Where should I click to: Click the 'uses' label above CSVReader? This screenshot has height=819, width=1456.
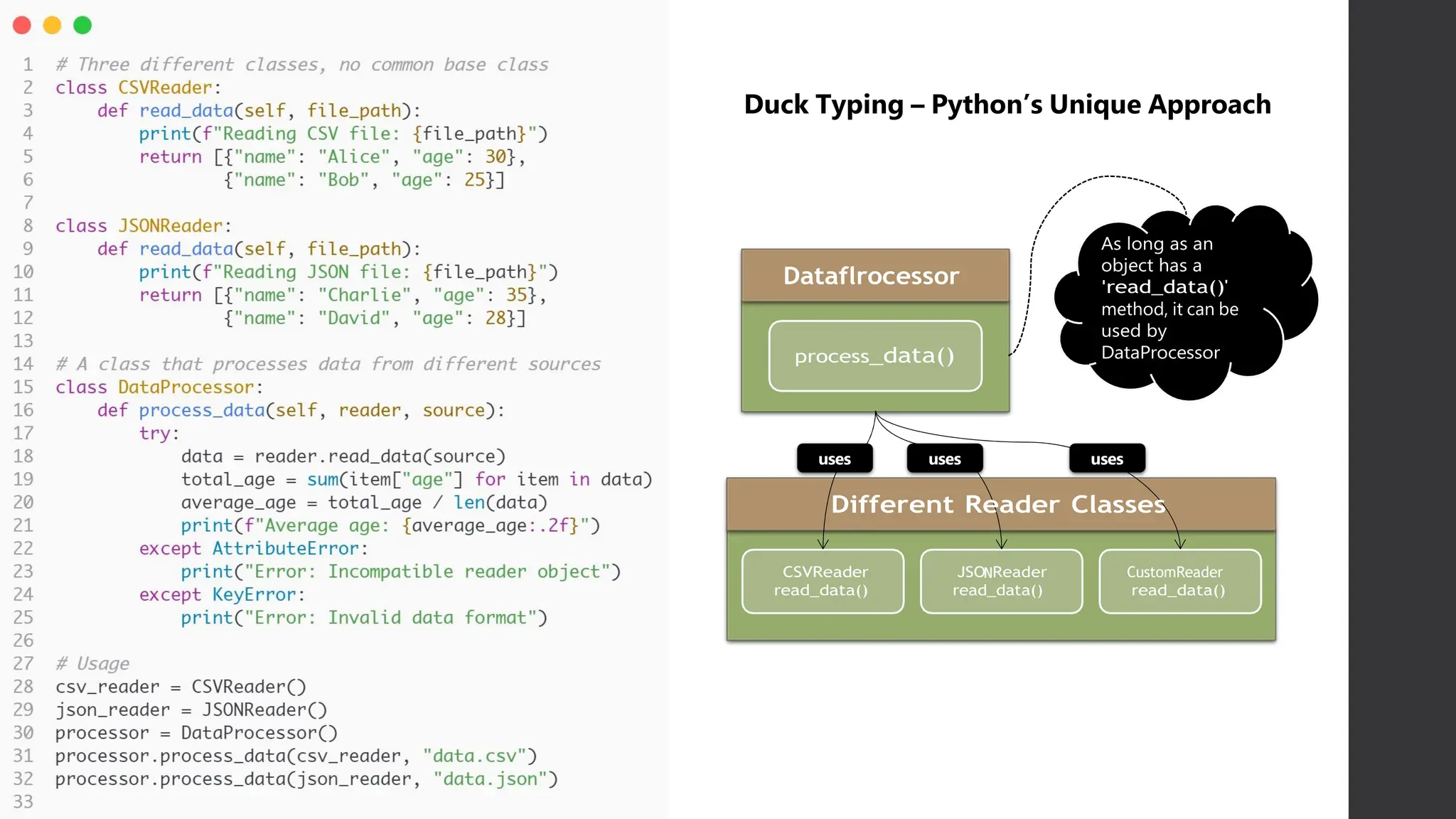pos(835,459)
